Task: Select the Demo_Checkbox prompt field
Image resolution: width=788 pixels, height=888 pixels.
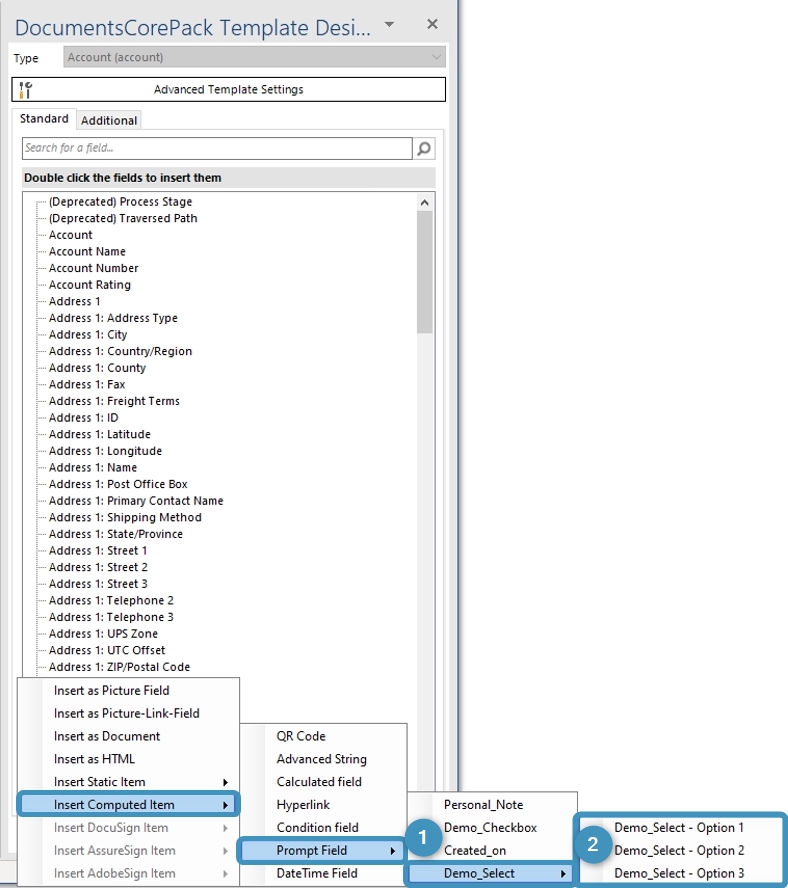Action: click(492, 827)
